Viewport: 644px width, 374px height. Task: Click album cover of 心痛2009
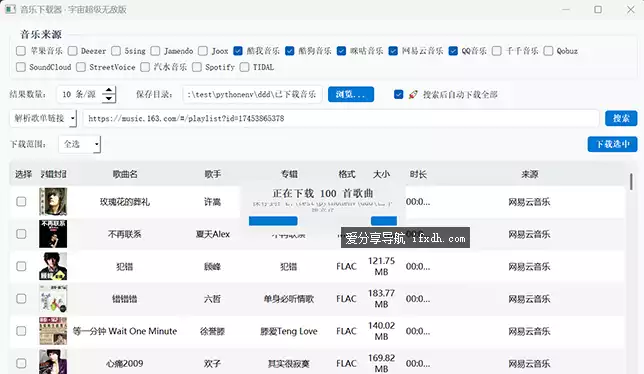(x=53, y=362)
